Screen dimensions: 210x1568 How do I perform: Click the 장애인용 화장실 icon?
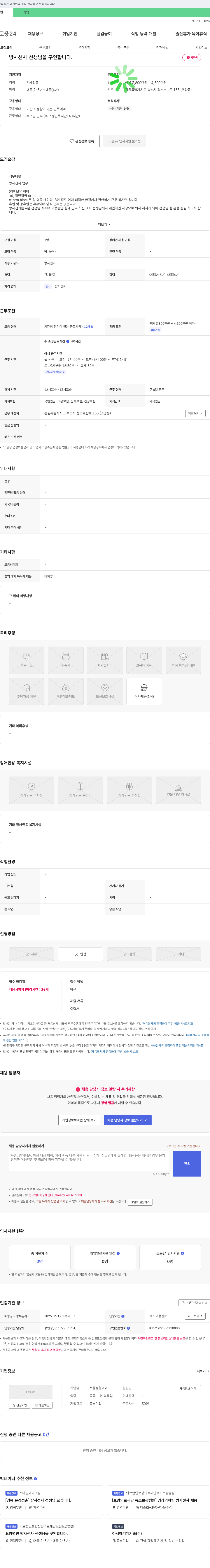point(130,790)
